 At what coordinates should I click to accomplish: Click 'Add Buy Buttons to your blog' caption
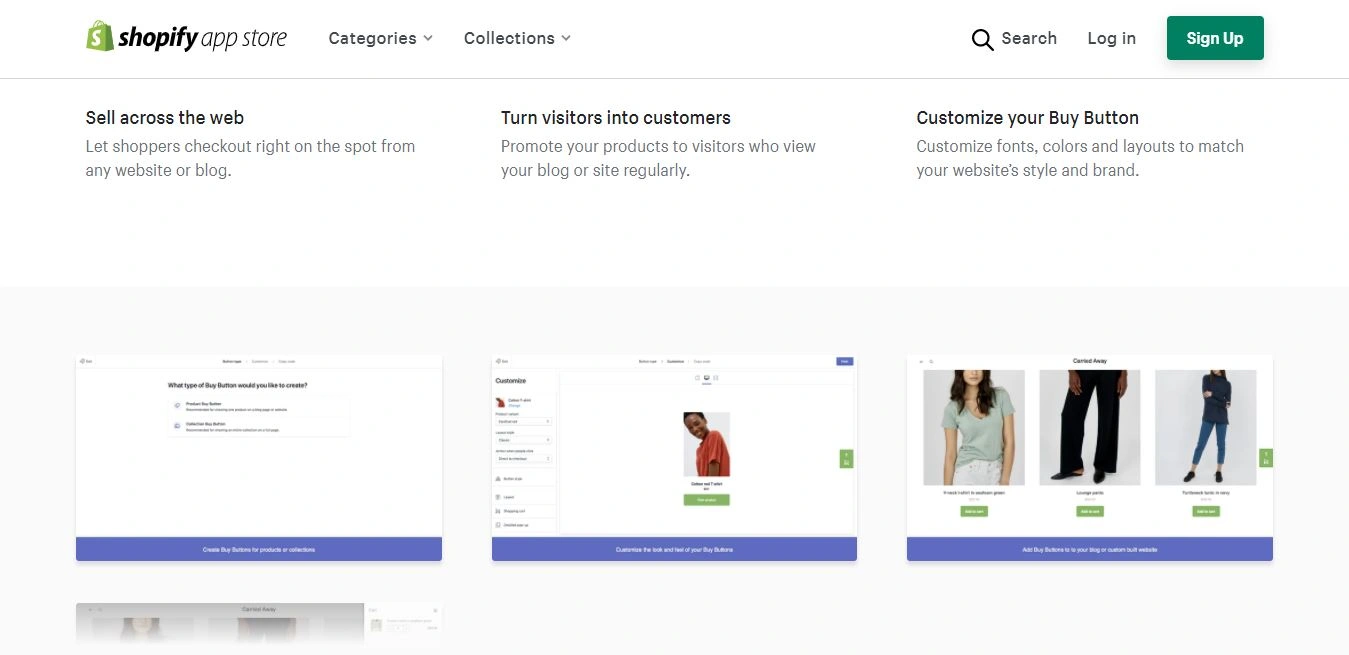[x=1090, y=549]
